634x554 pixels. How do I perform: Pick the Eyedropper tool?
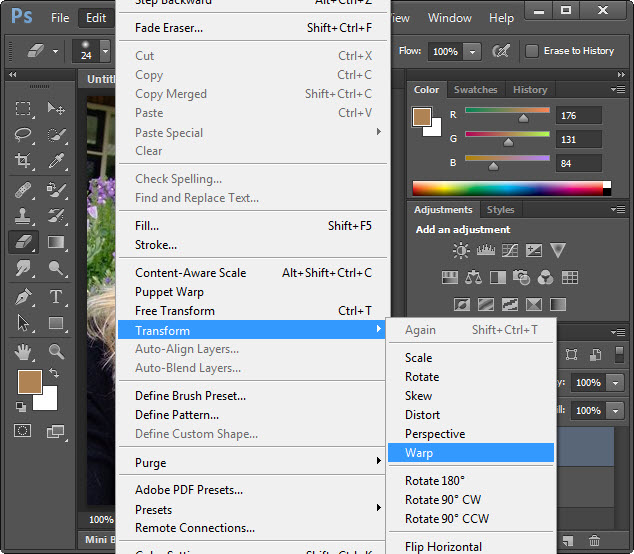coord(56,160)
